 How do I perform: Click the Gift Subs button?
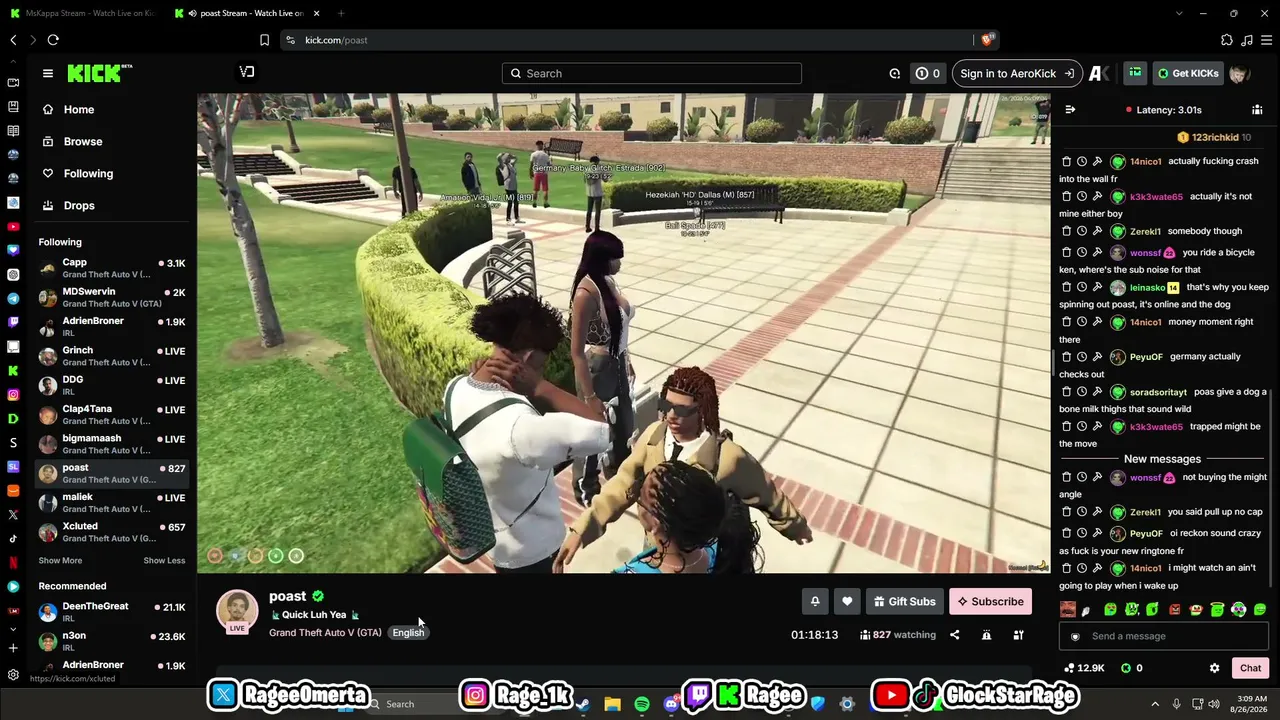(905, 601)
